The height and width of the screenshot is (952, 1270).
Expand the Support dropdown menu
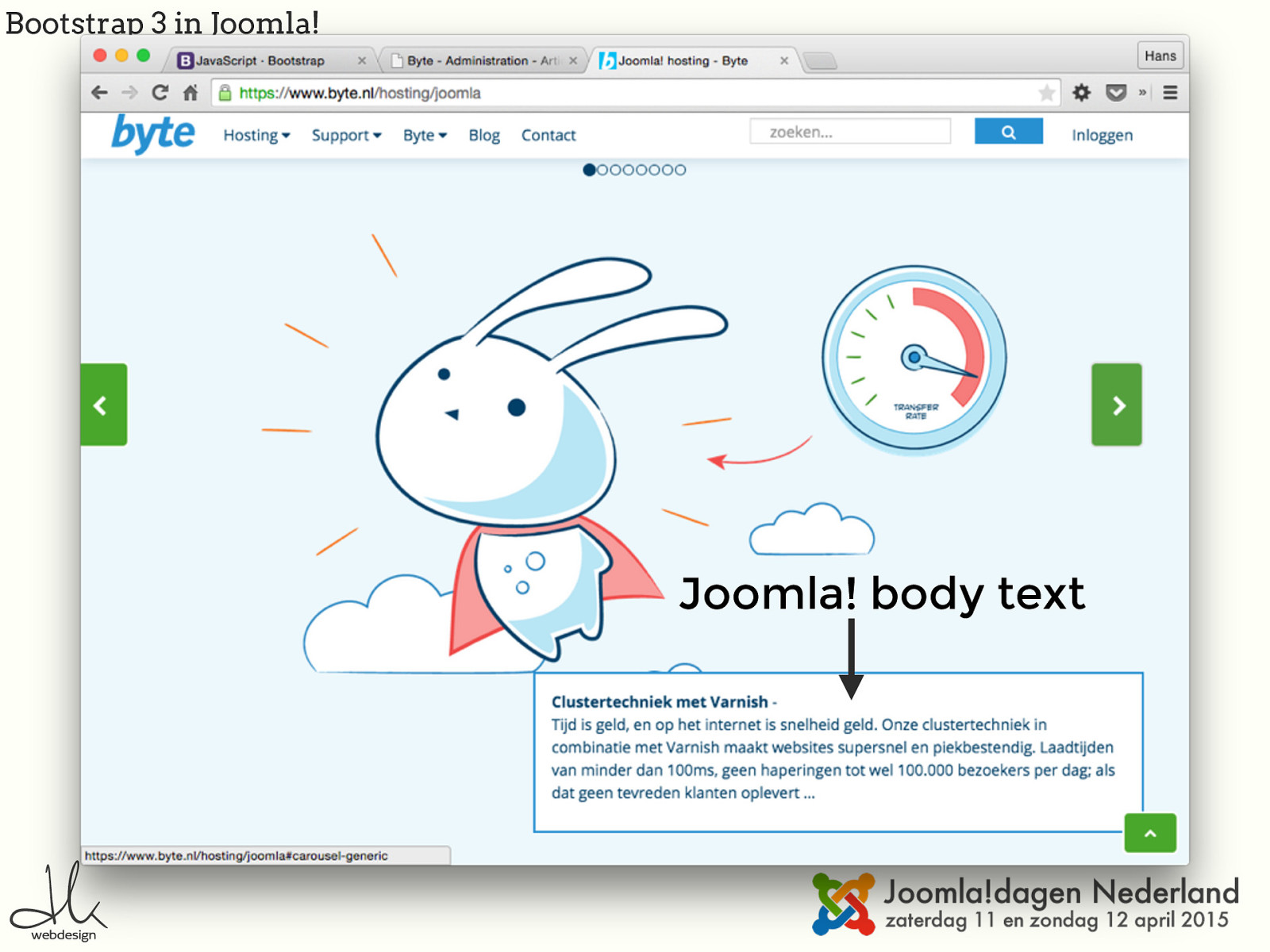[346, 136]
